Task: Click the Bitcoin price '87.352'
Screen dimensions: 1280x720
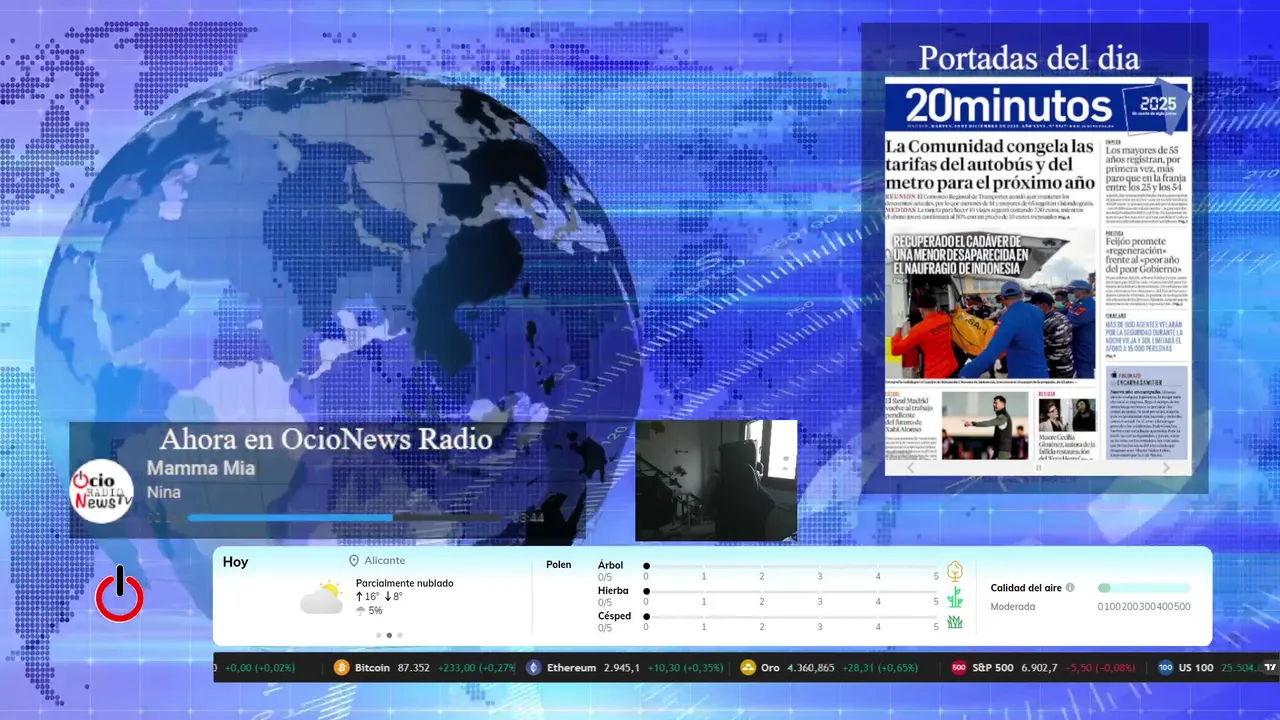Action: pos(413,668)
